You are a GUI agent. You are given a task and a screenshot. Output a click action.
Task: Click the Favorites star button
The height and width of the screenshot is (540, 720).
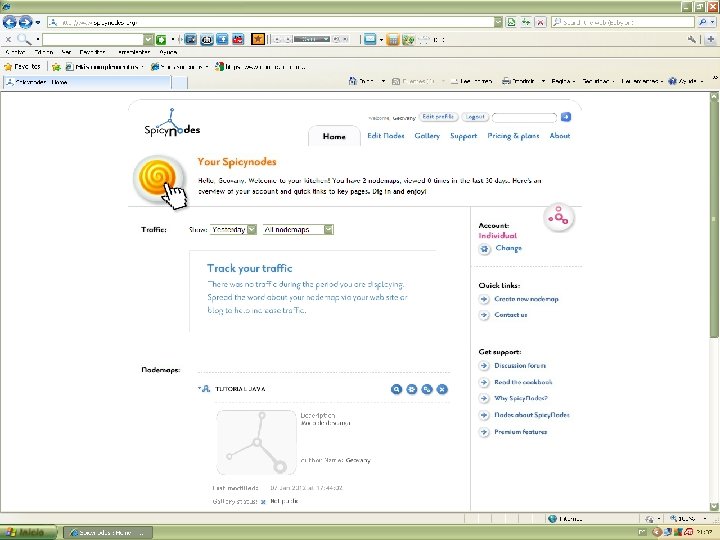tap(22, 67)
